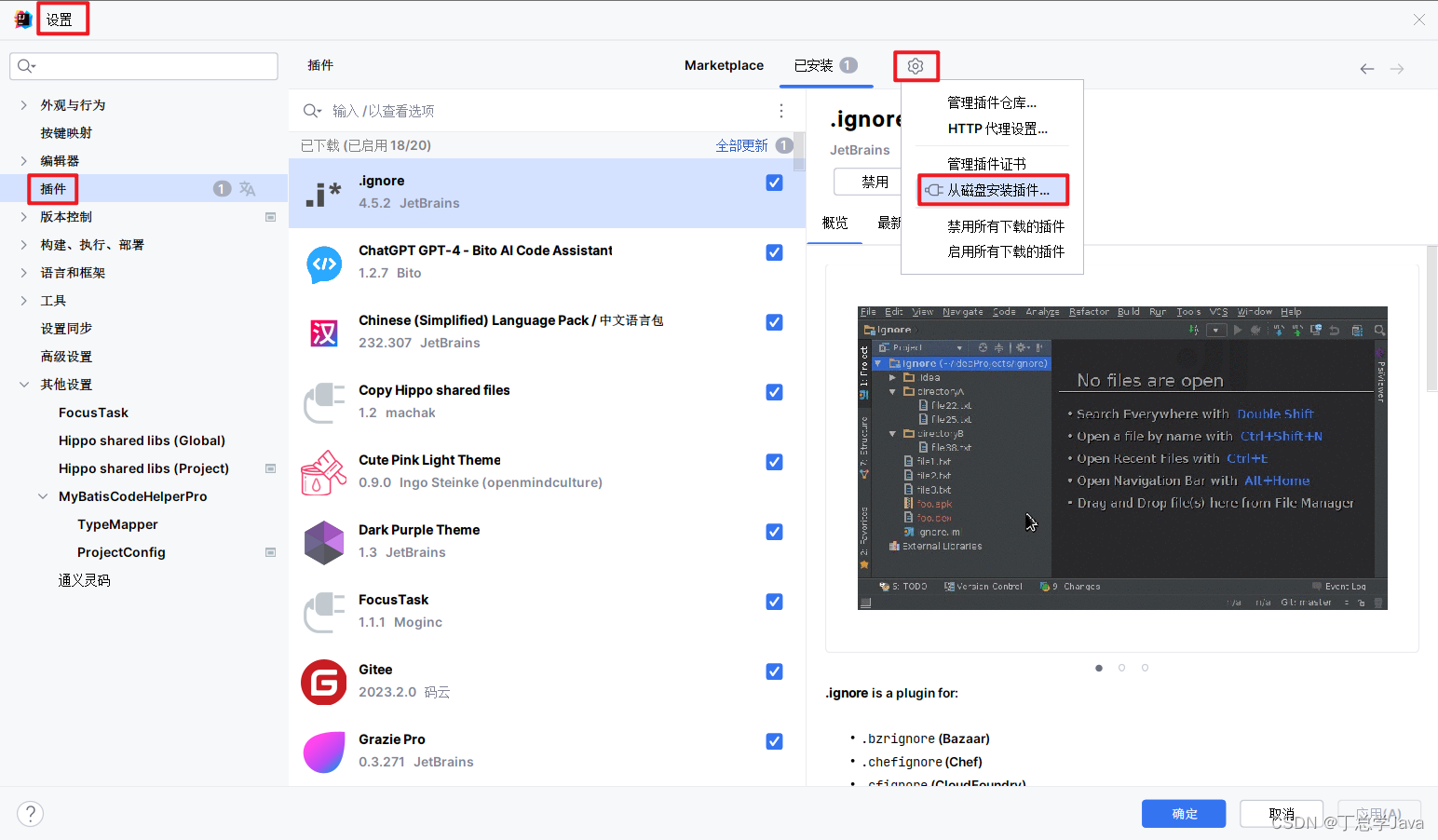
Task: Click the Gitee plugin icon
Action: (324, 683)
